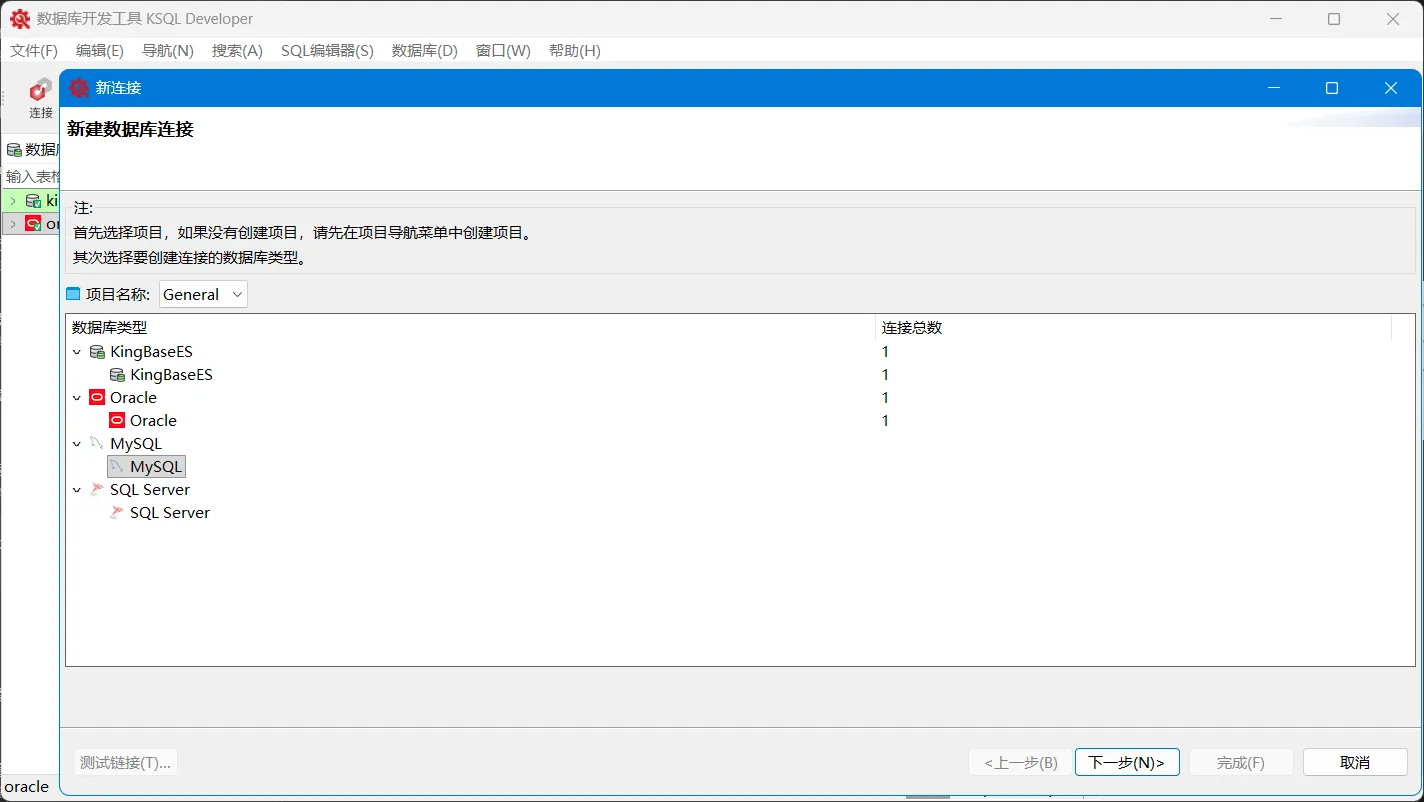Click the kingbase connection icon in sidebar

[x=33, y=200]
